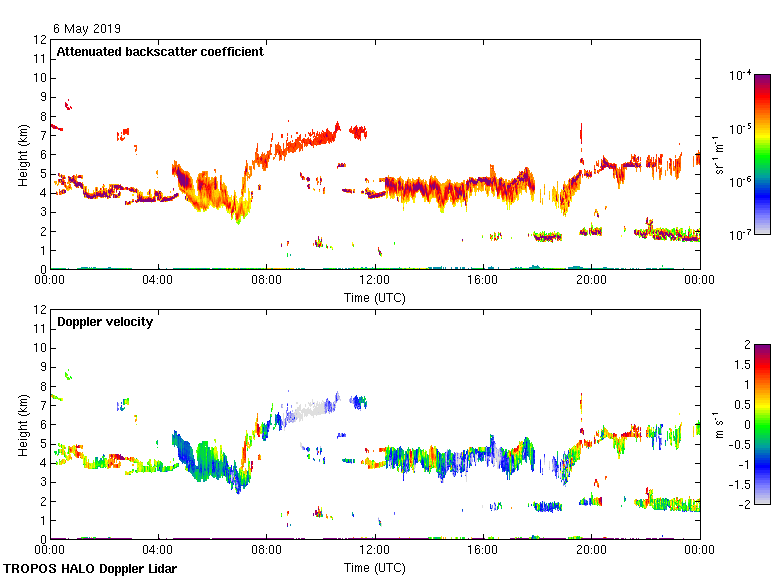Click the 08:00 tick on the Doppler time axis
Screen dimensions: 780x580
click(267, 551)
